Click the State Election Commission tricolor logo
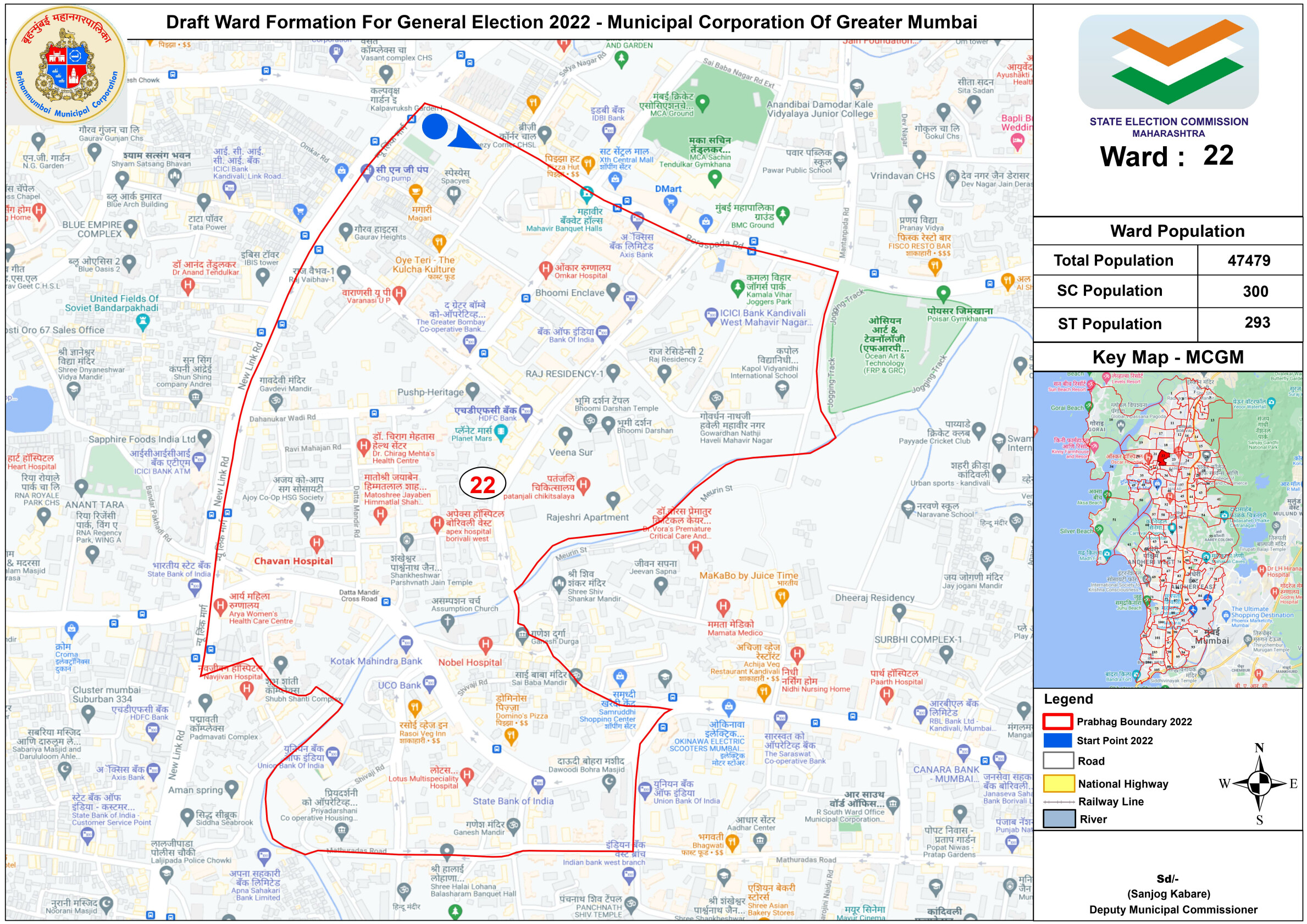The height and width of the screenshot is (924, 1307). click(x=1168, y=62)
